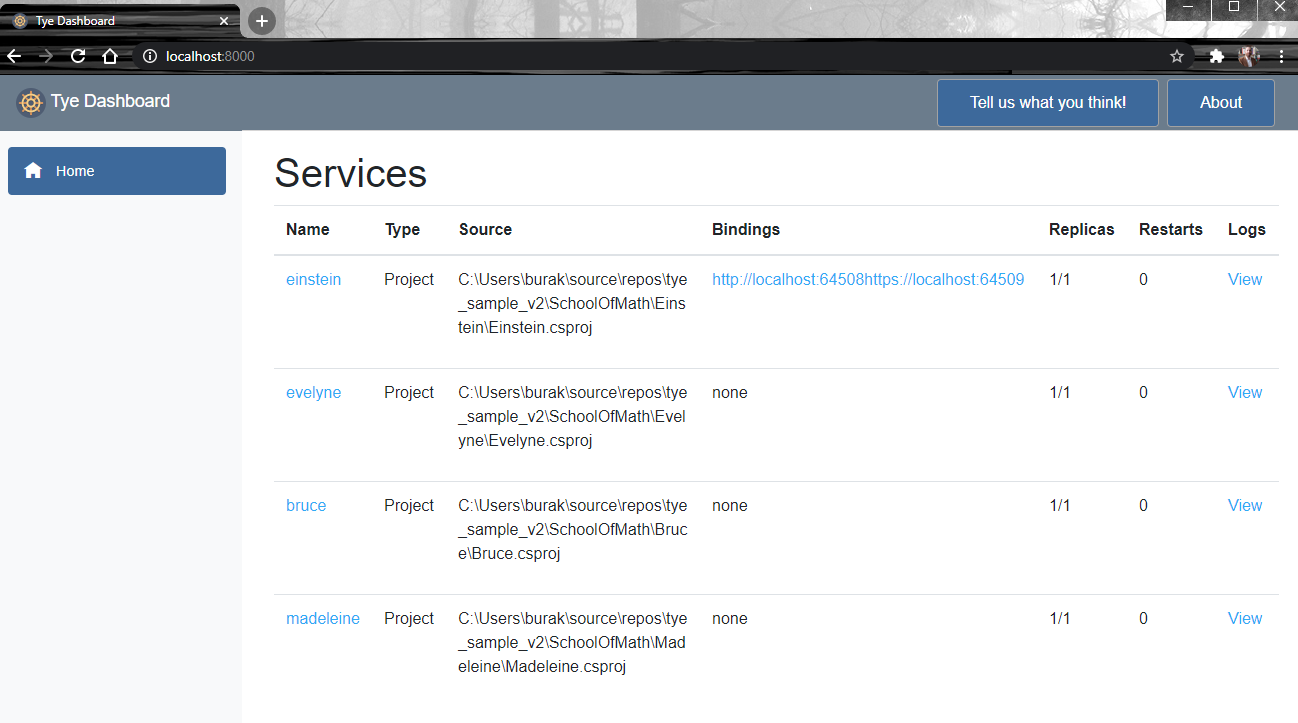The image size is (1298, 723).
Task: Click the Tye Dashboard title text
Action: pos(110,101)
